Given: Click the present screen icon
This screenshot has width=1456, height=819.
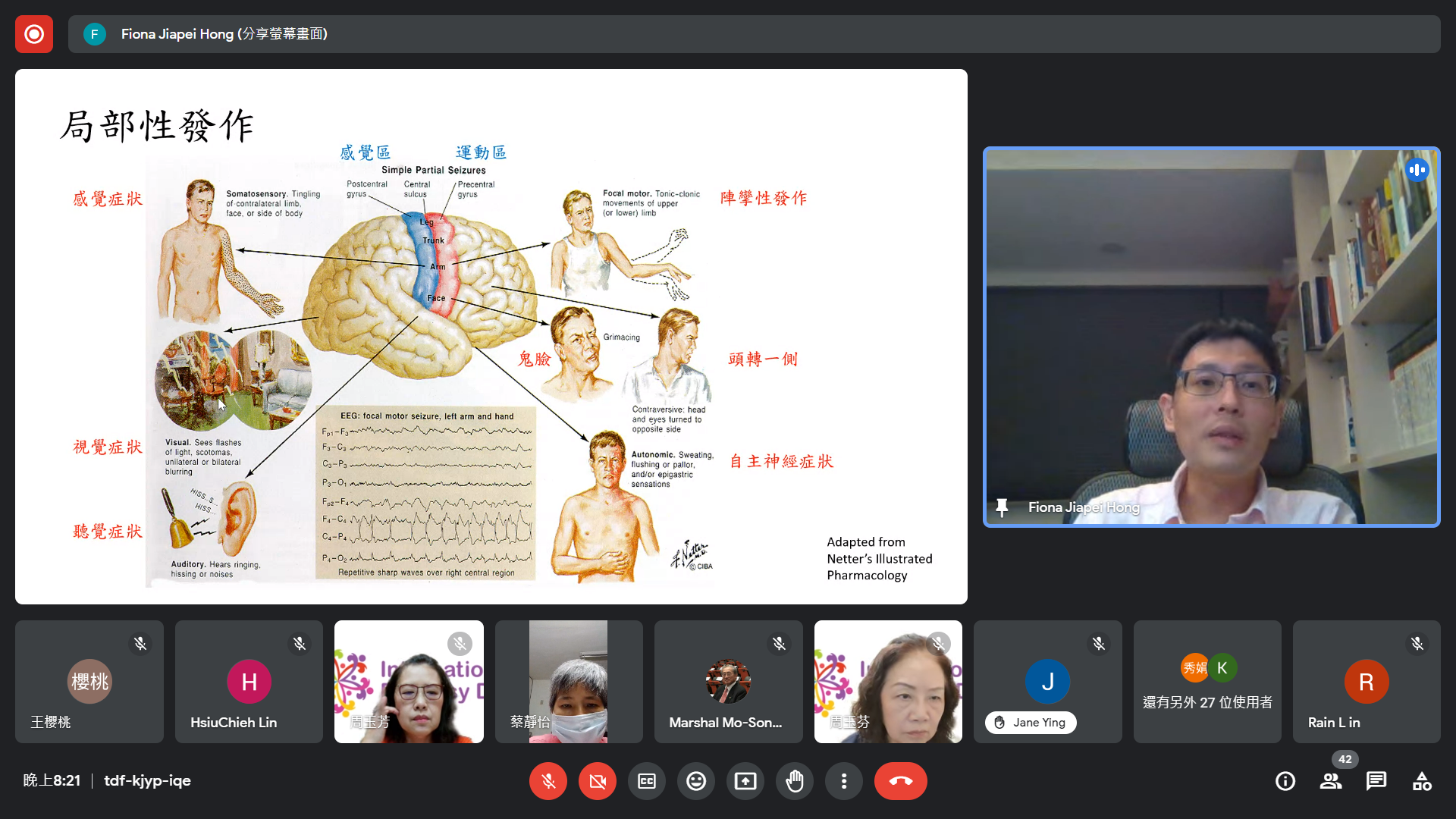Looking at the screenshot, I should (745, 781).
